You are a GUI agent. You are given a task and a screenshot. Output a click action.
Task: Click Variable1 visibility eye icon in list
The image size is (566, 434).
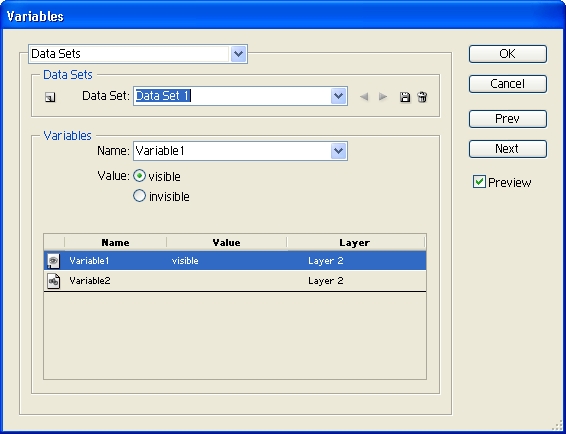pos(53,261)
